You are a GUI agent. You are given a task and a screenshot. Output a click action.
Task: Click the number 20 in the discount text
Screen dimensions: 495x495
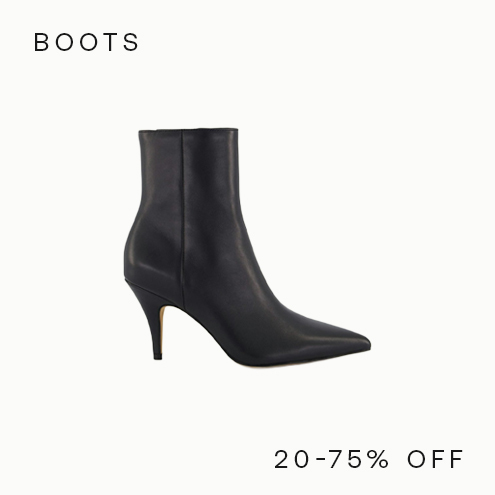pos(291,459)
